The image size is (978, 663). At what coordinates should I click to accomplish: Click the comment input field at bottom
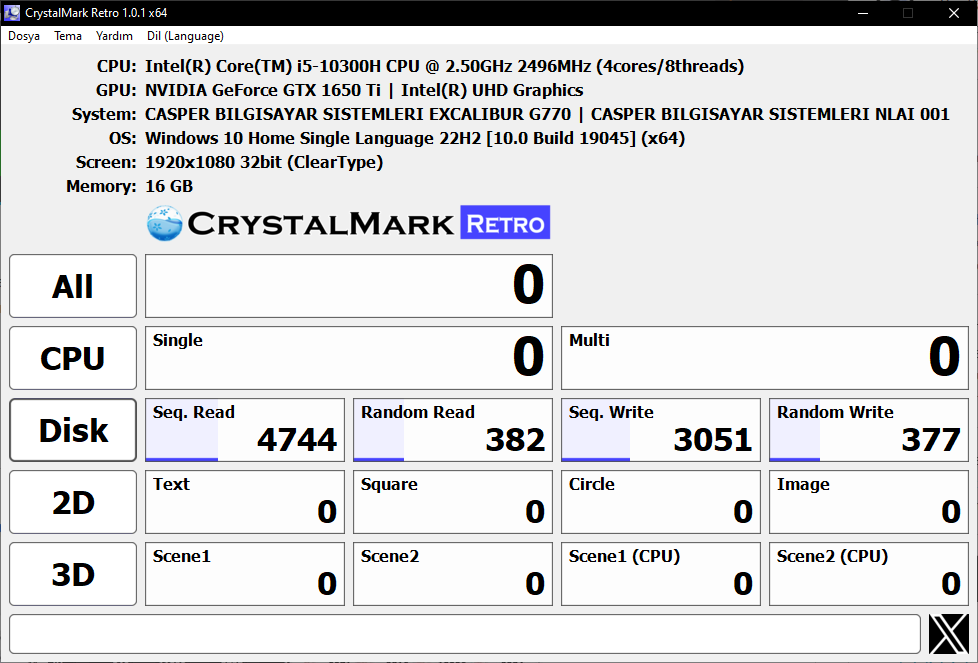point(465,634)
